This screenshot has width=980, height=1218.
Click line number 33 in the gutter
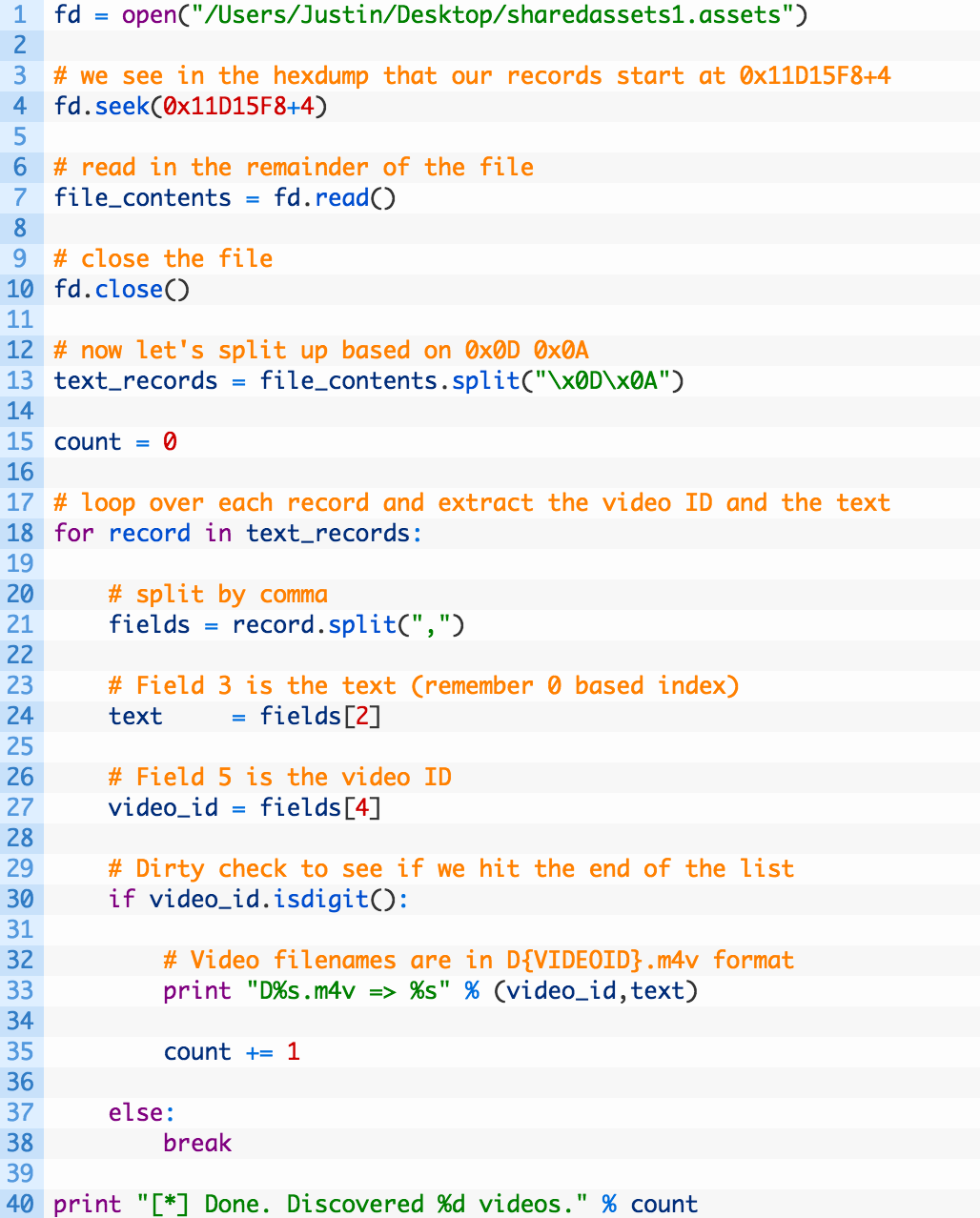(20, 990)
